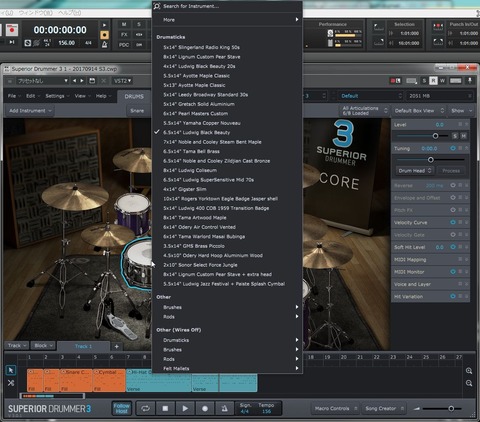Toggle Velocity Curve power button
480x422 pixels.
click(453, 222)
